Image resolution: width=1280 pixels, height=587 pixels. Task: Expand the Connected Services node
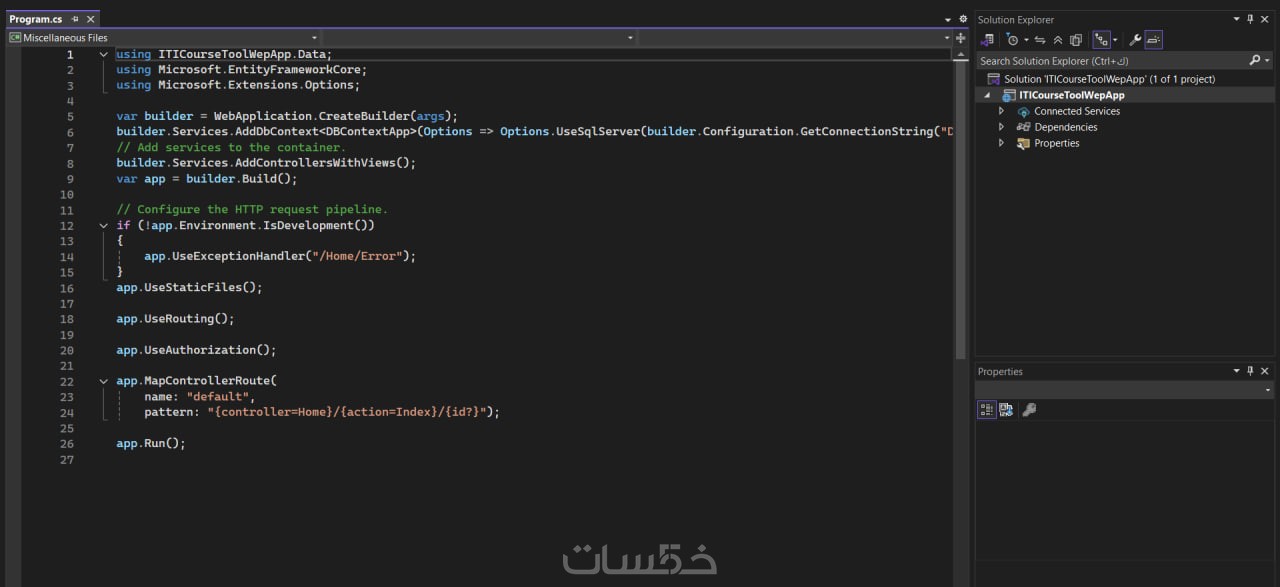click(x=1002, y=111)
